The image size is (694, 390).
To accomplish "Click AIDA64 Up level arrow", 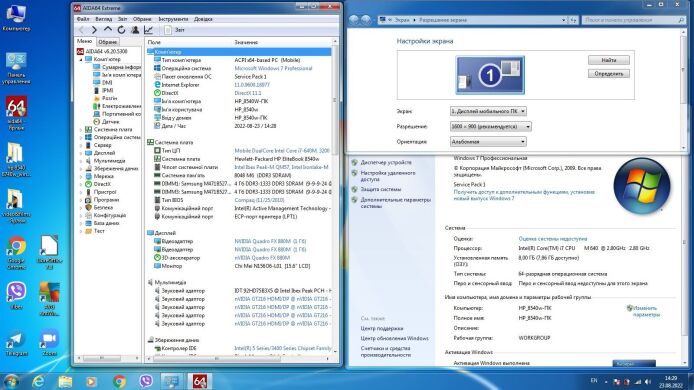I will [x=108, y=30].
